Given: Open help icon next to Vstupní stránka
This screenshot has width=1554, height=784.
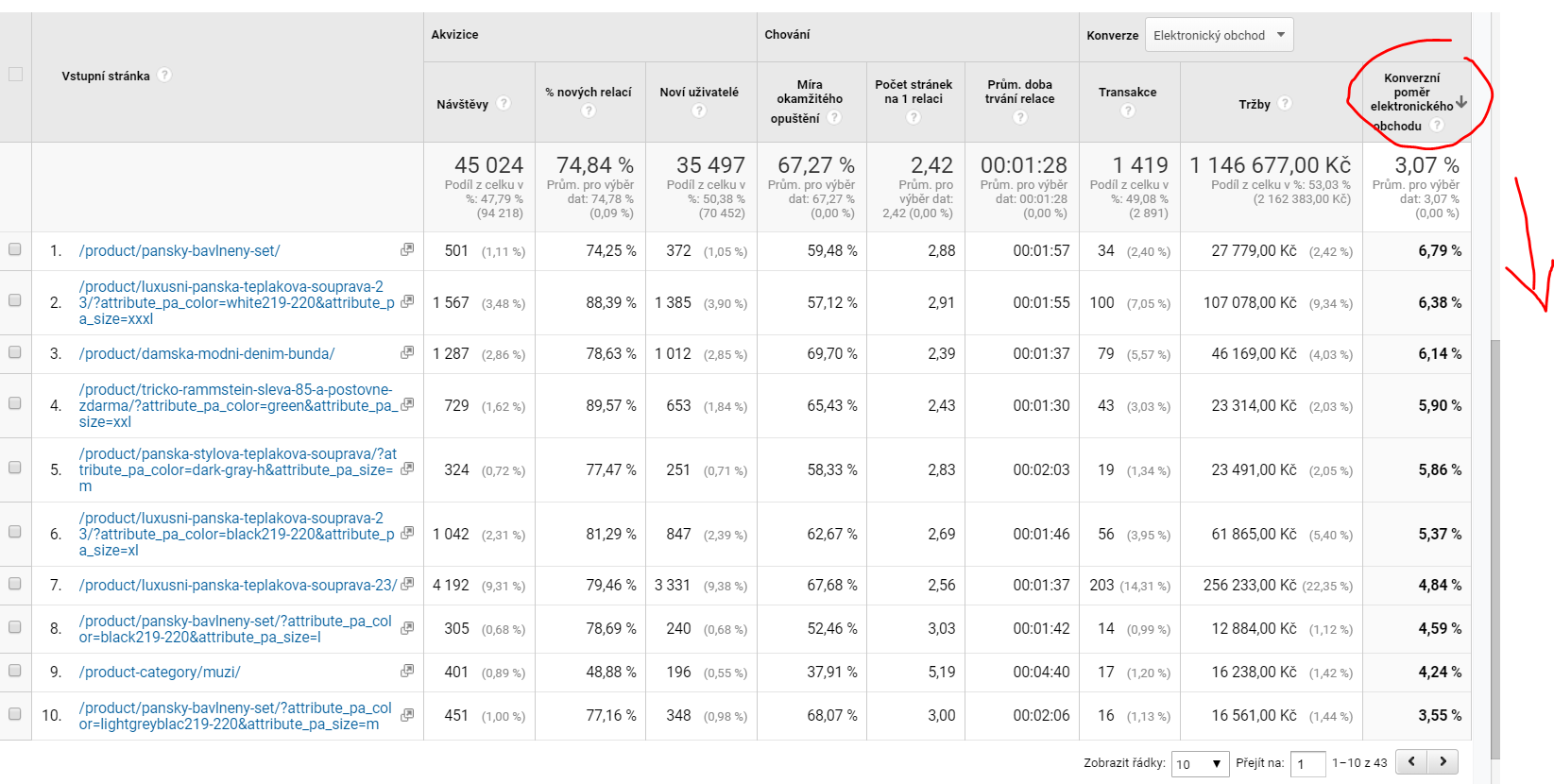Looking at the screenshot, I should point(164,75).
